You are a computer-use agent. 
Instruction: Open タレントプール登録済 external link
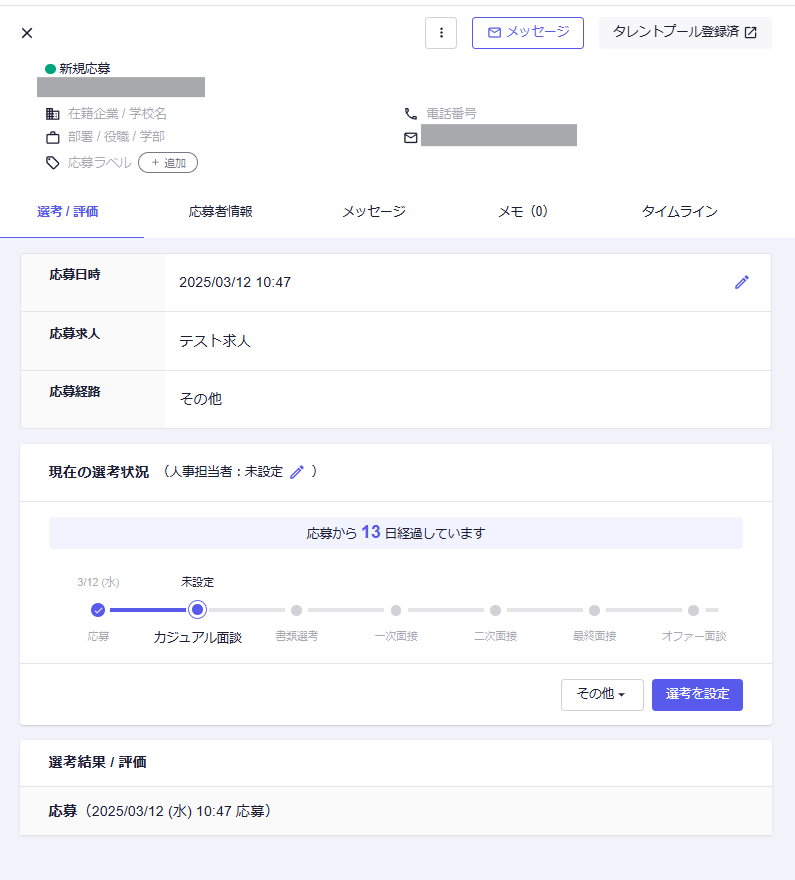pyautogui.click(x=685, y=33)
